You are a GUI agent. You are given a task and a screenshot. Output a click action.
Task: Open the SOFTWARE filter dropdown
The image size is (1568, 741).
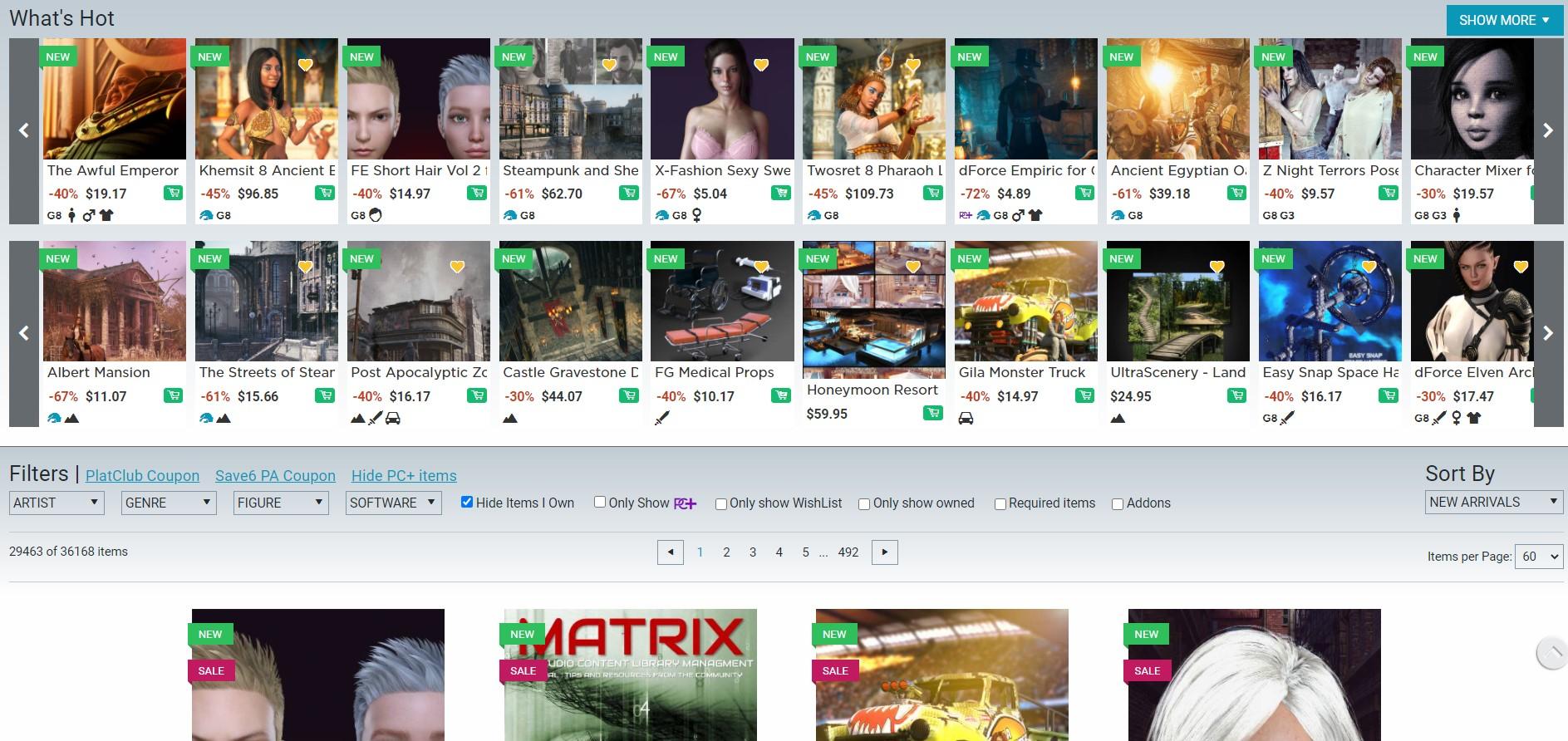click(393, 503)
